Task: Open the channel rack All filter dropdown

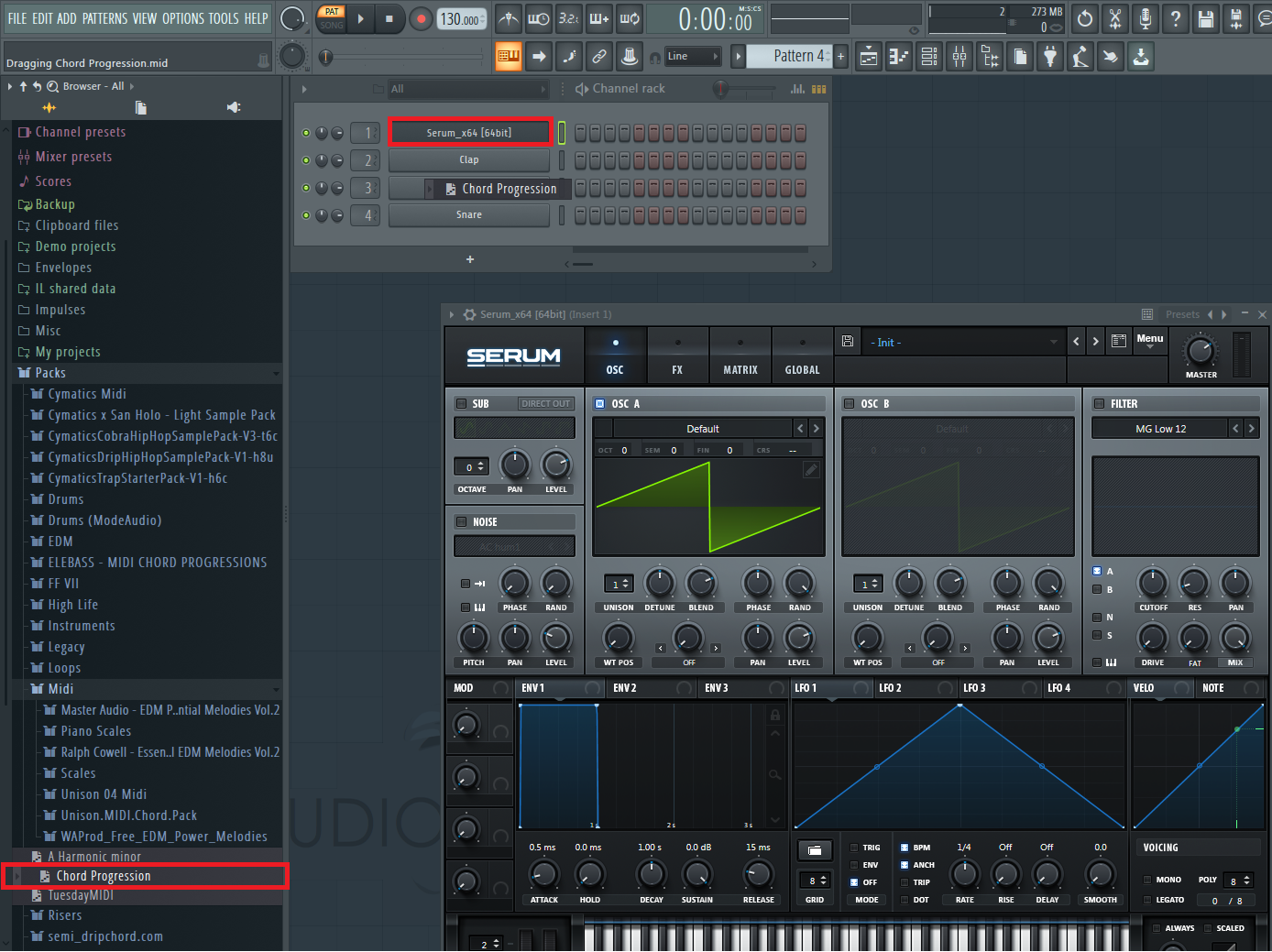Action: point(468,89)
